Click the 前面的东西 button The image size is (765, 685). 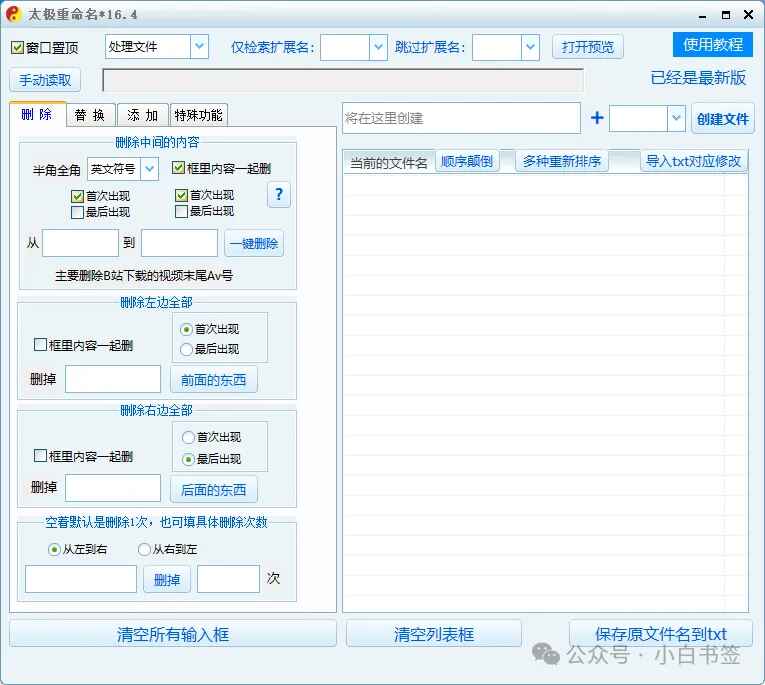coord(214,380)
